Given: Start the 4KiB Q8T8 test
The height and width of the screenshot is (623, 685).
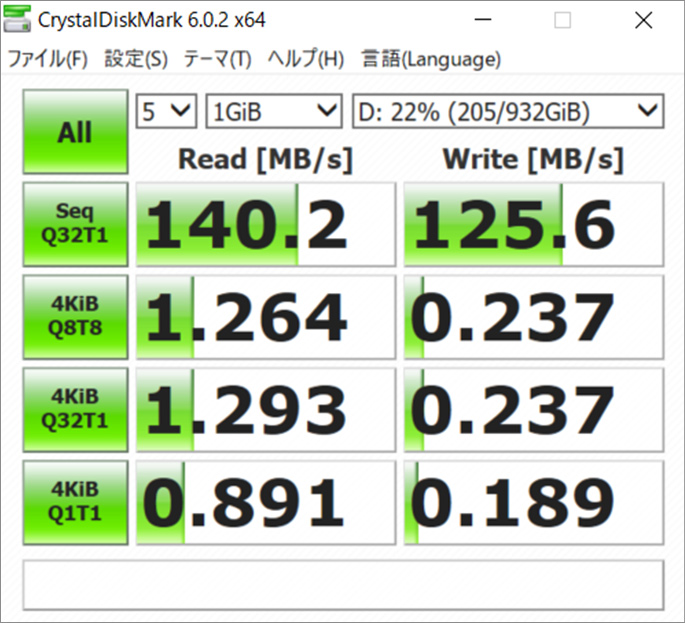Looking at the screenshot, I should click(x=76, y=317).
